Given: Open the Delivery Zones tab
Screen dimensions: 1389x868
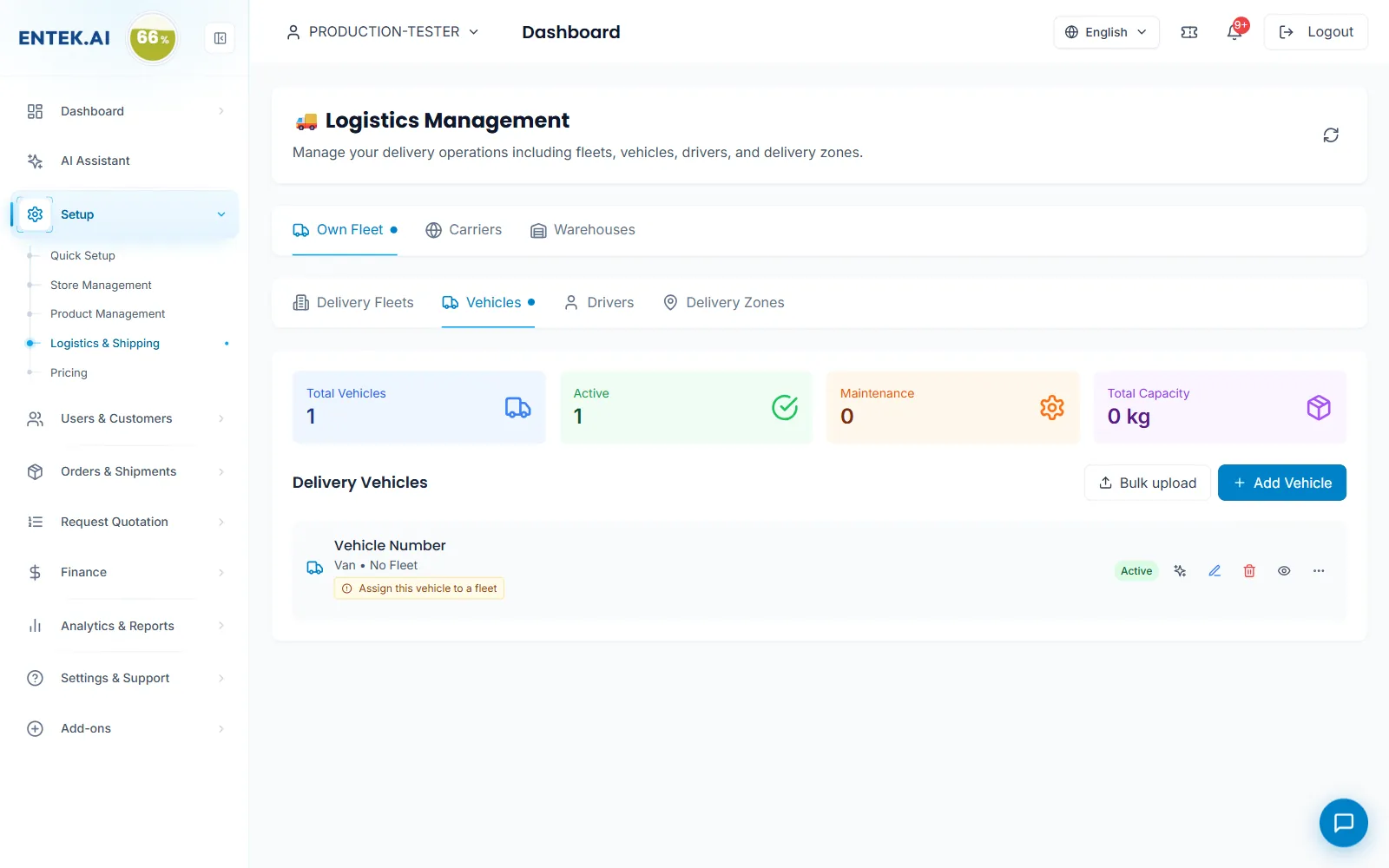Looking at the screenshot, I should pos(723,303).
